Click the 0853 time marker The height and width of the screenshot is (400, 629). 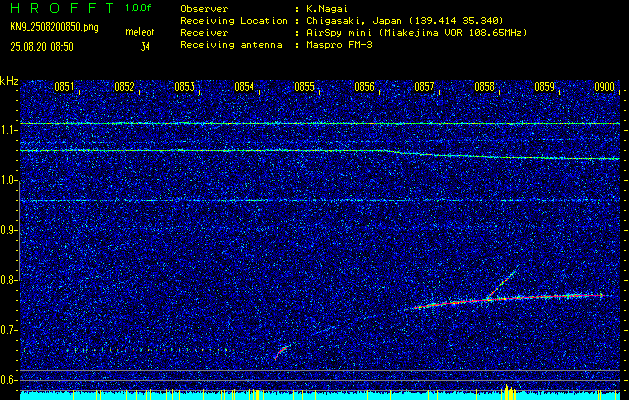[185, 87]
